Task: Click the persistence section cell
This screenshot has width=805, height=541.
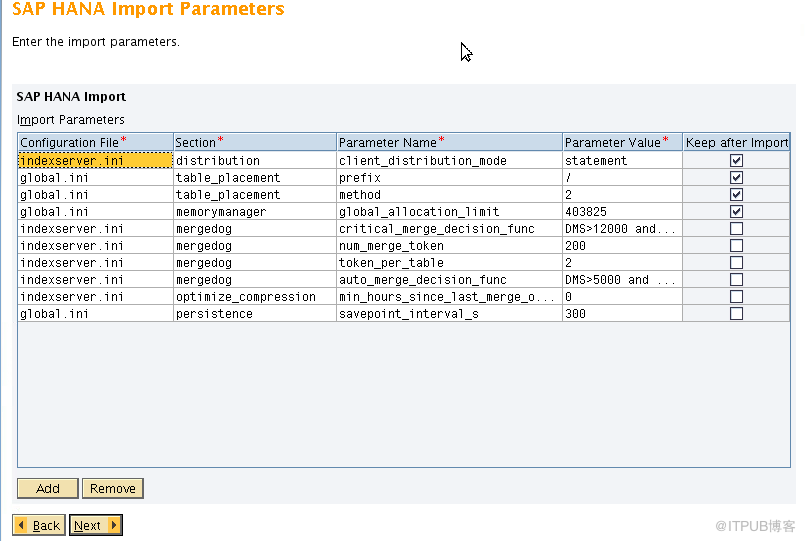Action: coord(255,313)
